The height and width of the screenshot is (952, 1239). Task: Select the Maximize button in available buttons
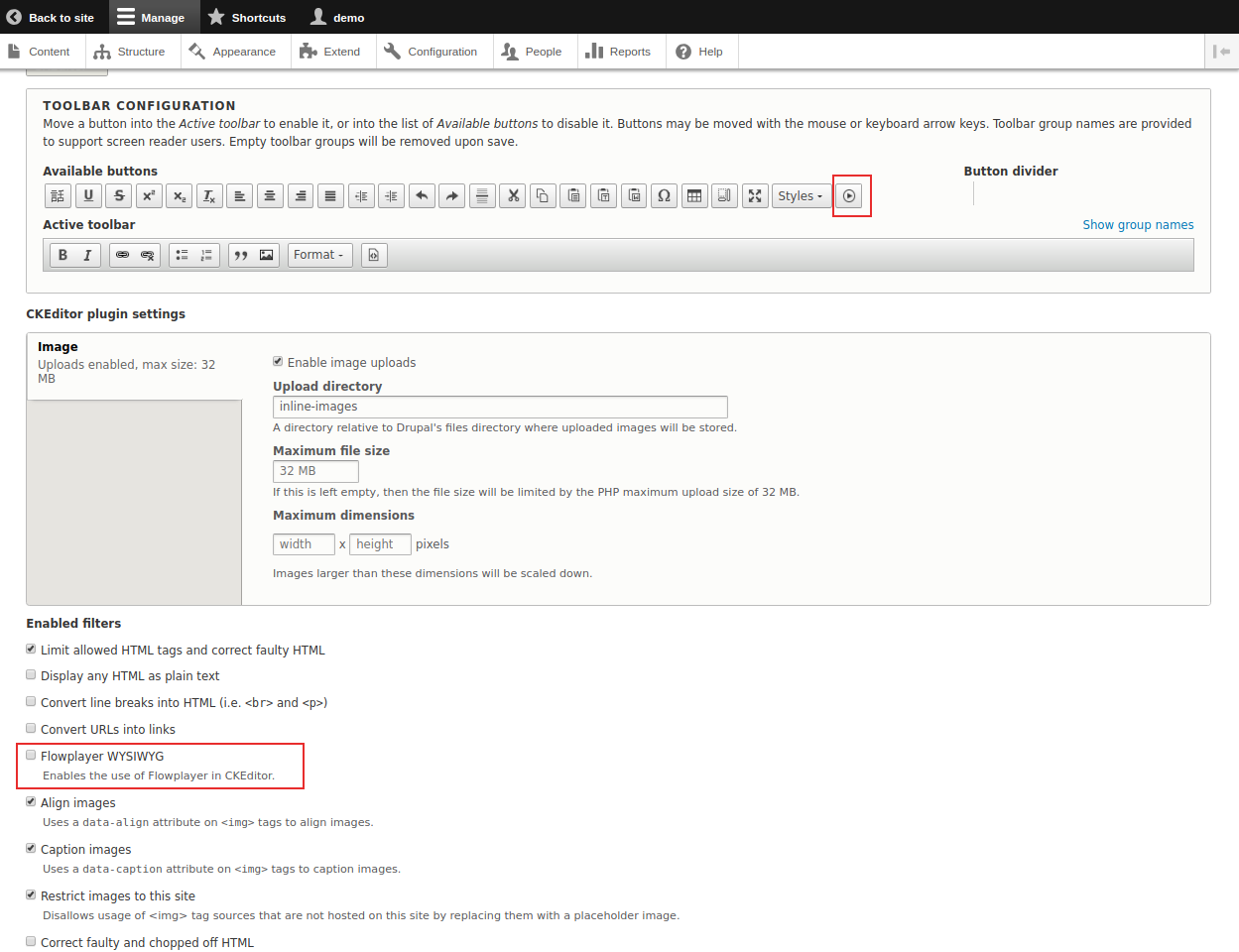pyautogui.click(x=755, y=196)
